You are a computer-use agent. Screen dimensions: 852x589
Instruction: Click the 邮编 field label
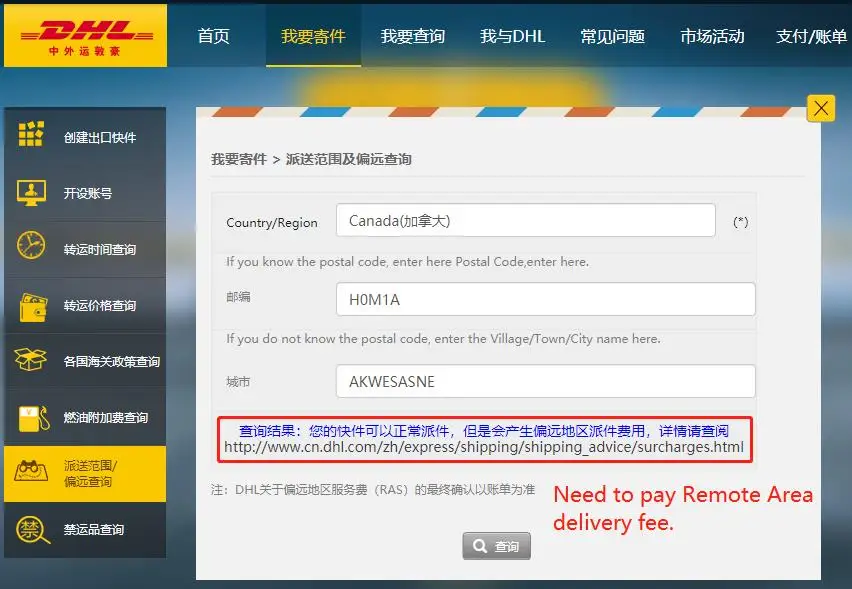pyautogui.click(x=238, y=297)
